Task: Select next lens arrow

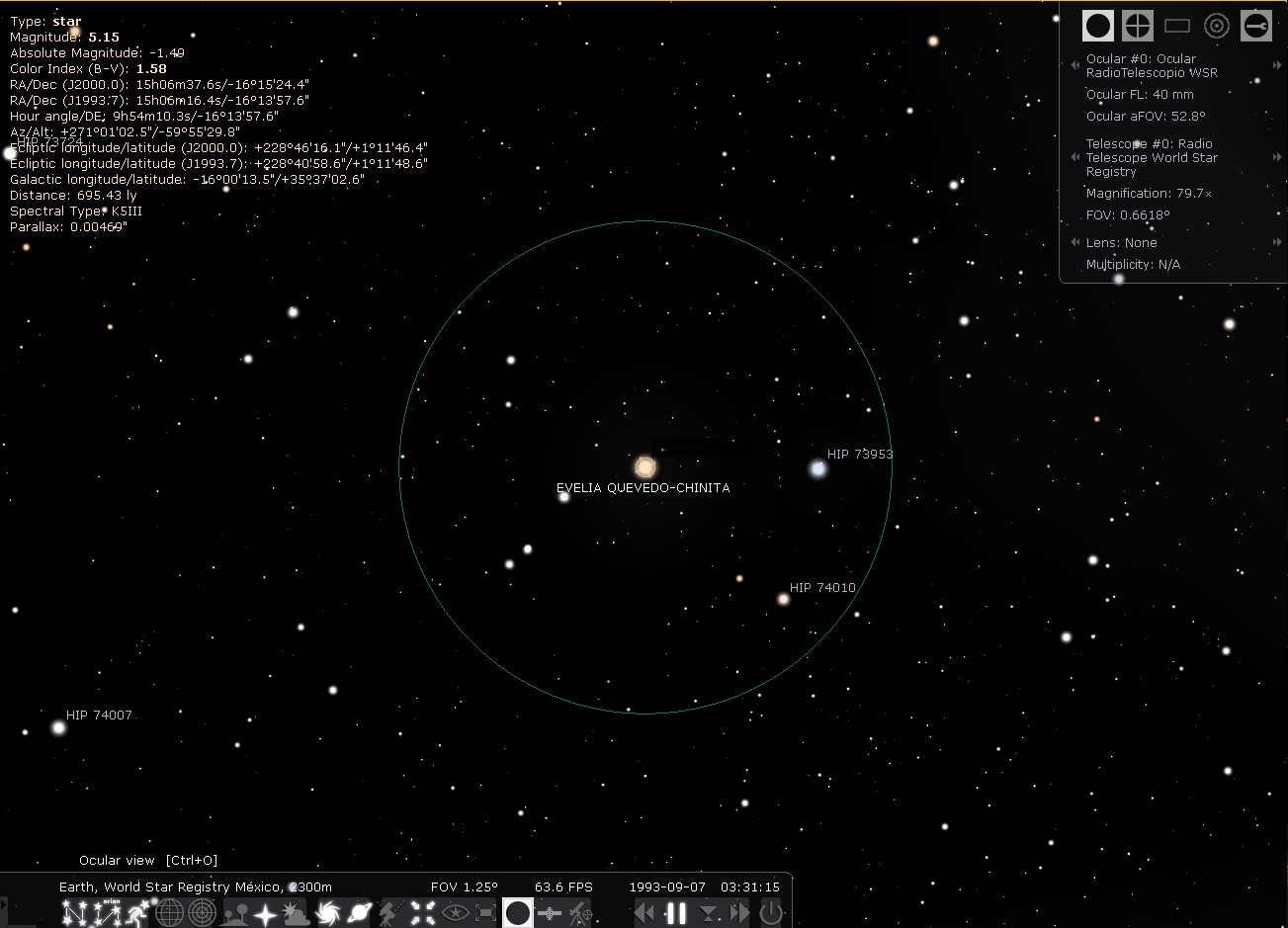Action: click(1277, 243)
